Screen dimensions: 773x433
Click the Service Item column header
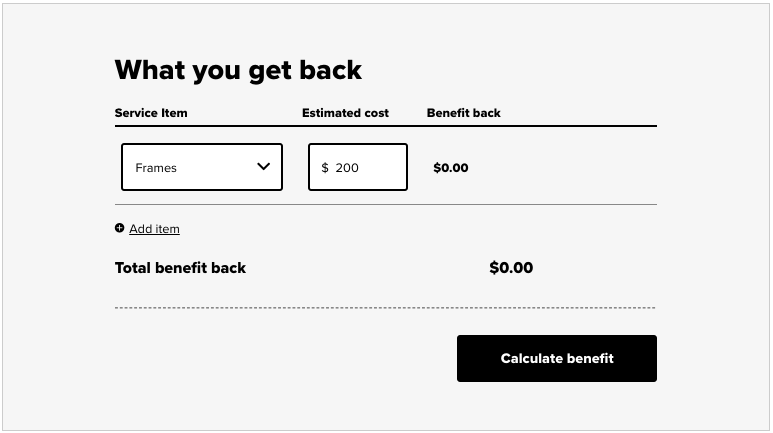tap(151, 113)
